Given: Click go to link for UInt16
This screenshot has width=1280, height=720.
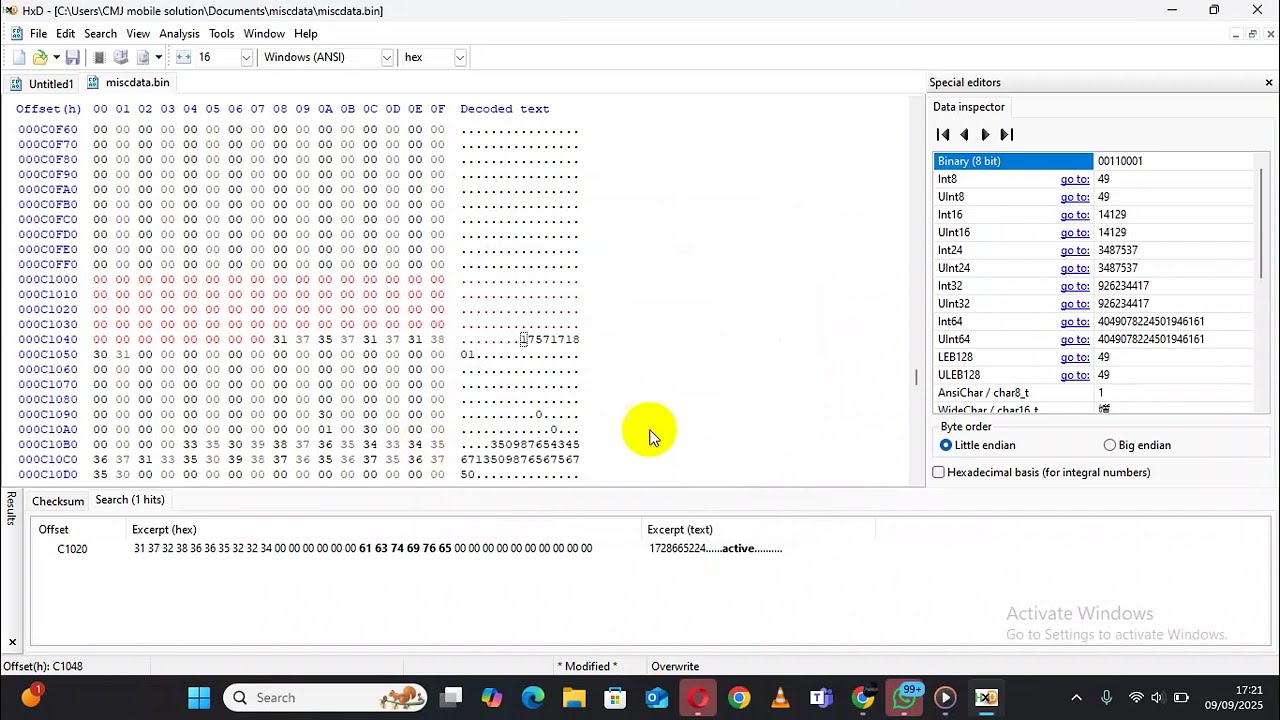Looking at the screenshot, I should click(1075, 233).
